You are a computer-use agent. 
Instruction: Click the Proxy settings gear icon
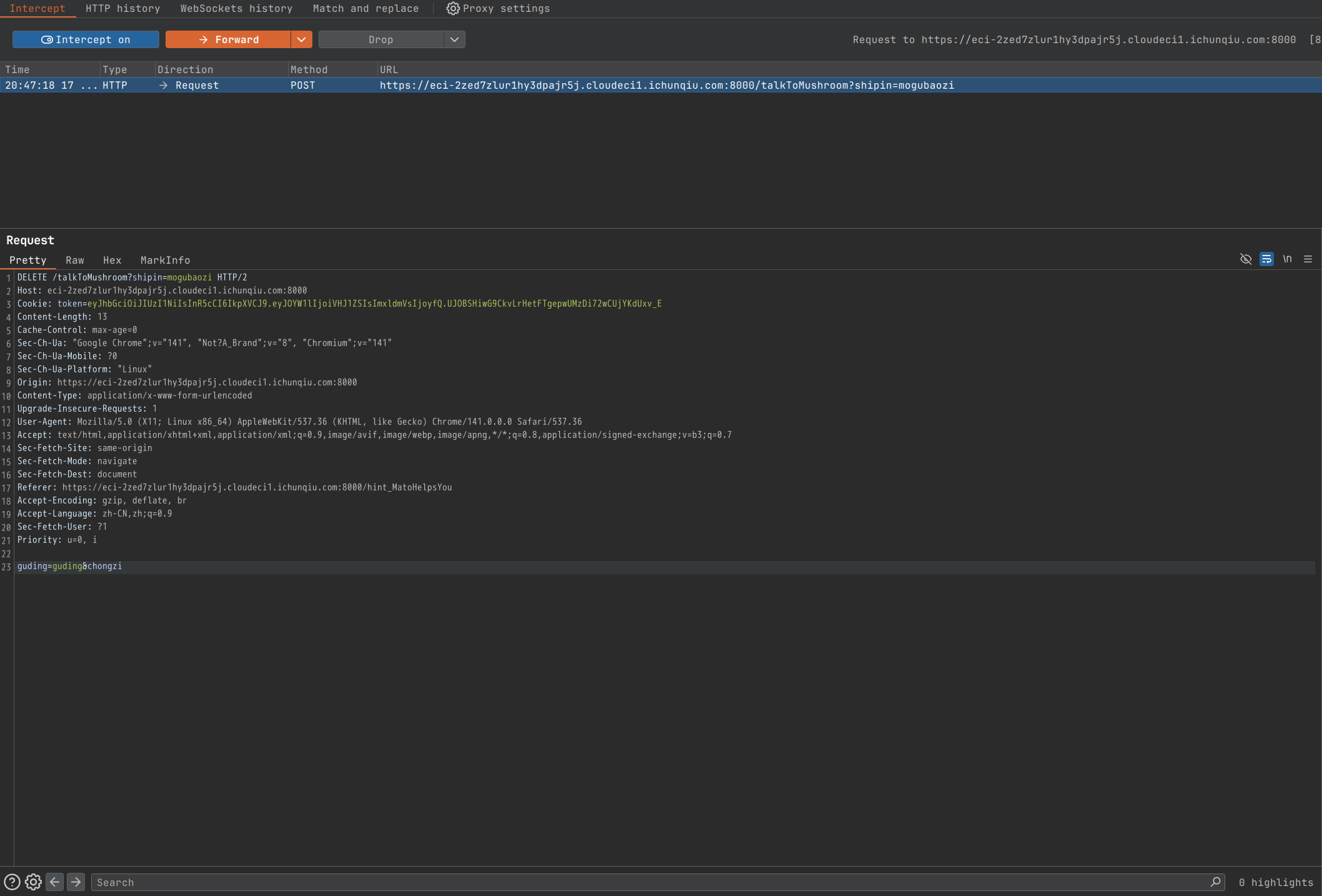(x=453, y=8)
